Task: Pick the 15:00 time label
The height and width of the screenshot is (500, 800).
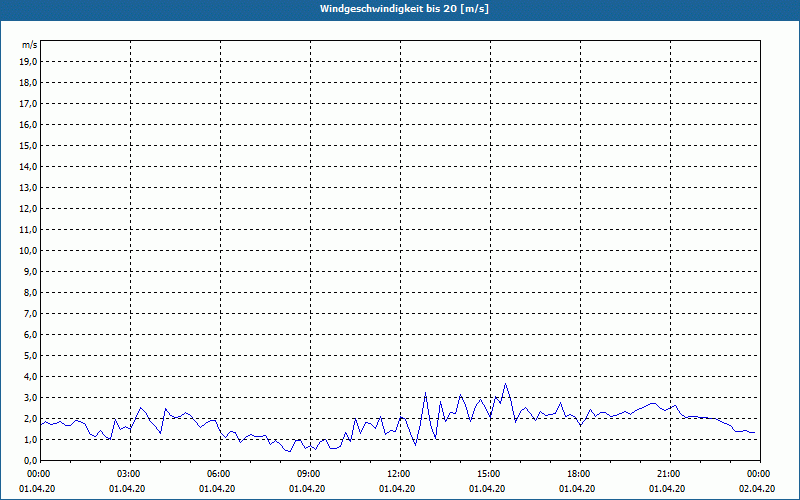Action: tap(490, 474)
